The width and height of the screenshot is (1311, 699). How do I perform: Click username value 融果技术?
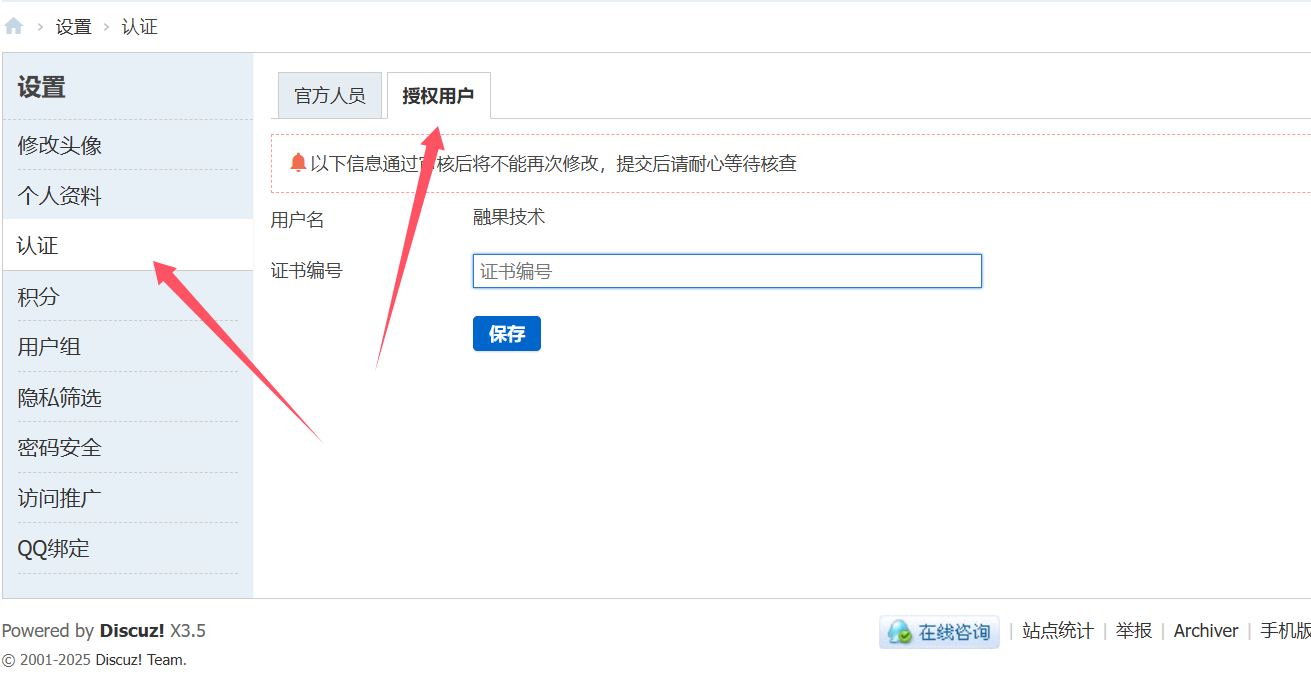coord(509,217)
